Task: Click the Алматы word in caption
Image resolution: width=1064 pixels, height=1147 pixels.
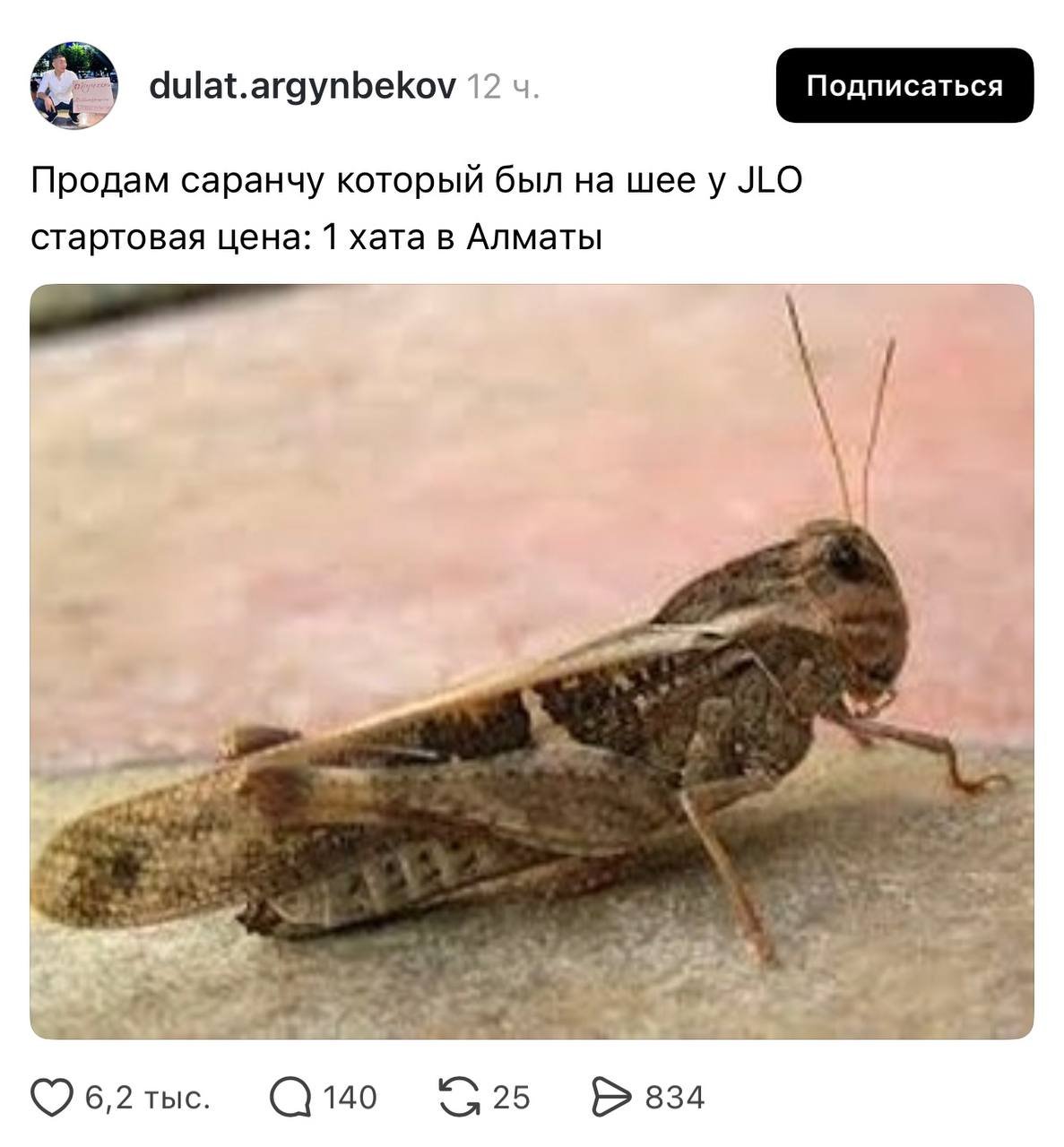Action: [x=534, y=238]
